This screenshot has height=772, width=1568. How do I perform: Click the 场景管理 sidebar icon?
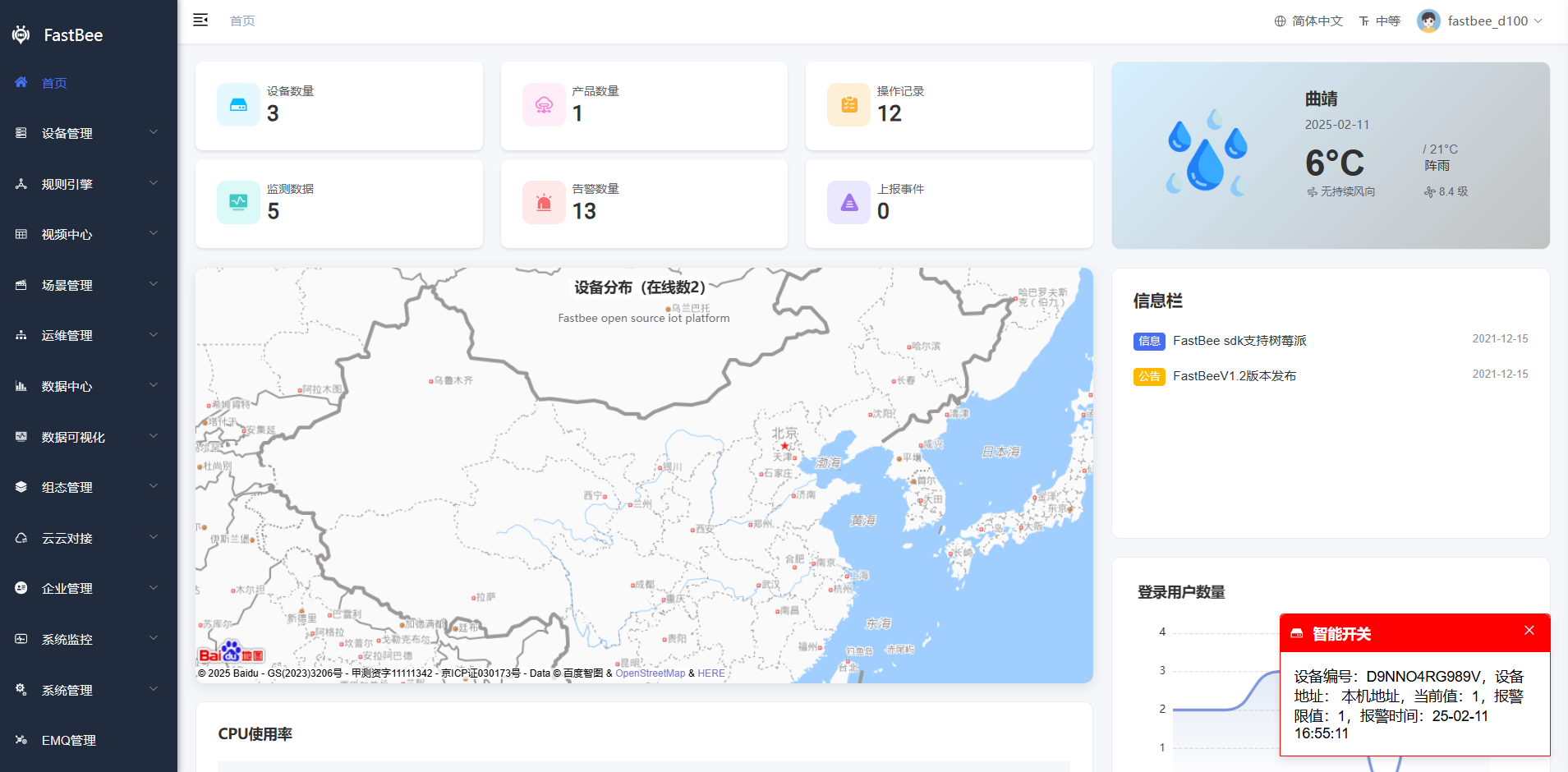coord(21,285)
